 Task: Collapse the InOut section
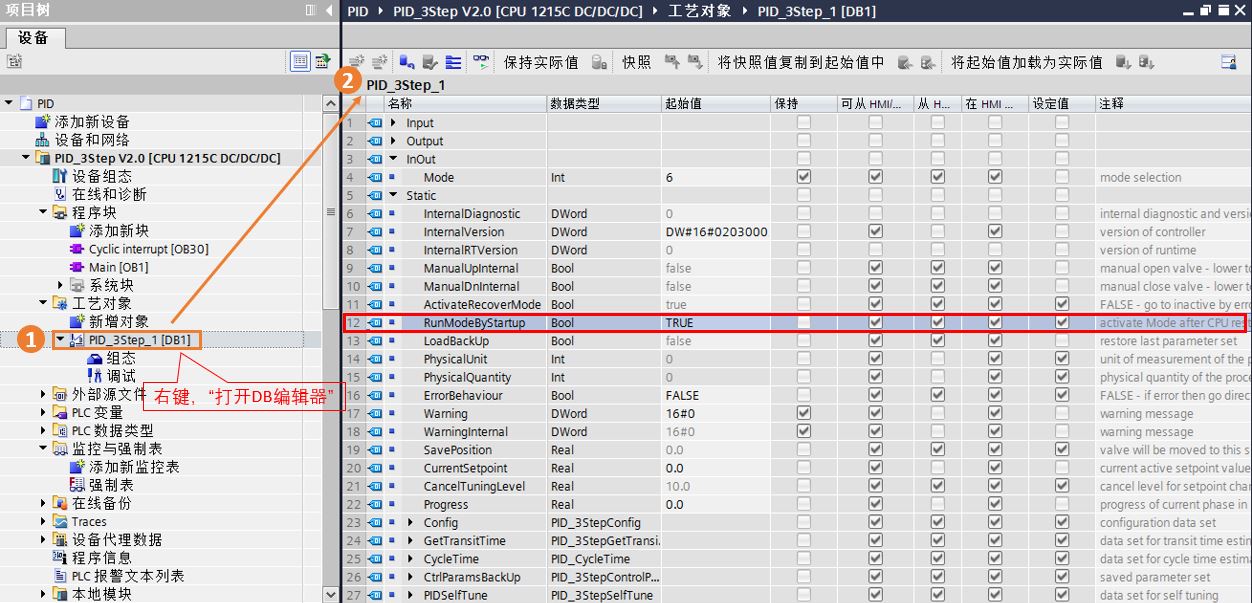pos(394,159)
